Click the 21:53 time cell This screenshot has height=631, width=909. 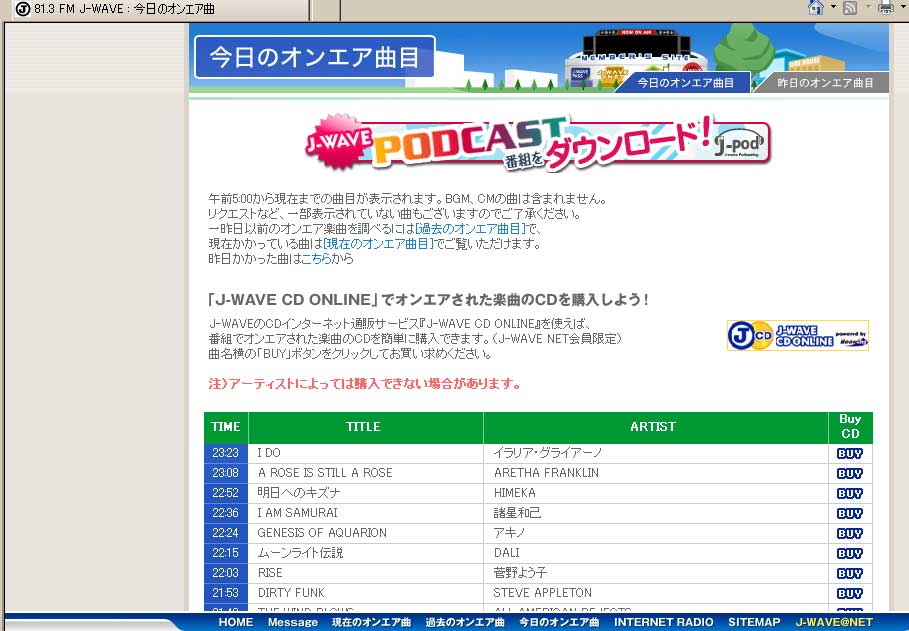(226, 593)
